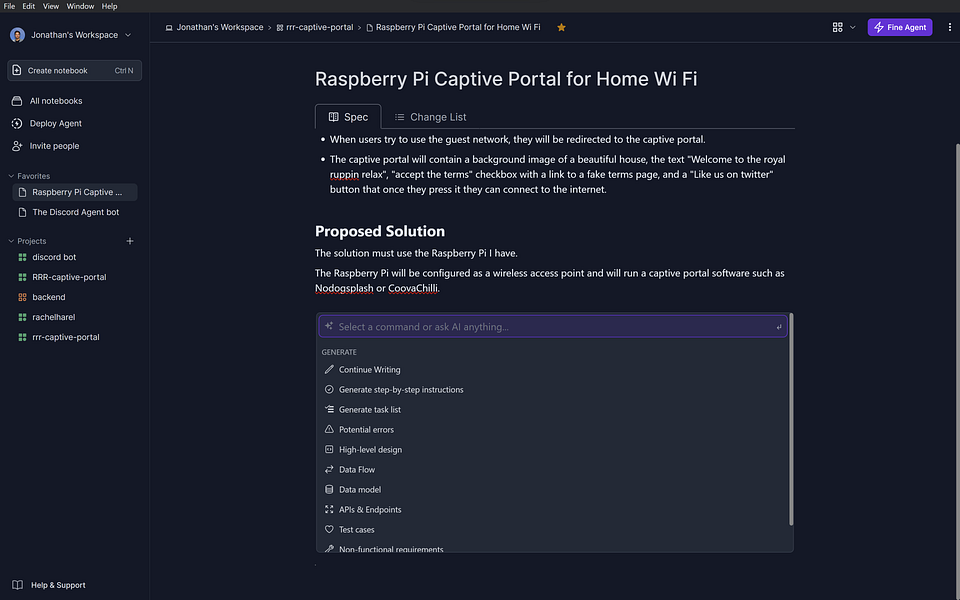Click the notebook title heading

click(506, 79)
